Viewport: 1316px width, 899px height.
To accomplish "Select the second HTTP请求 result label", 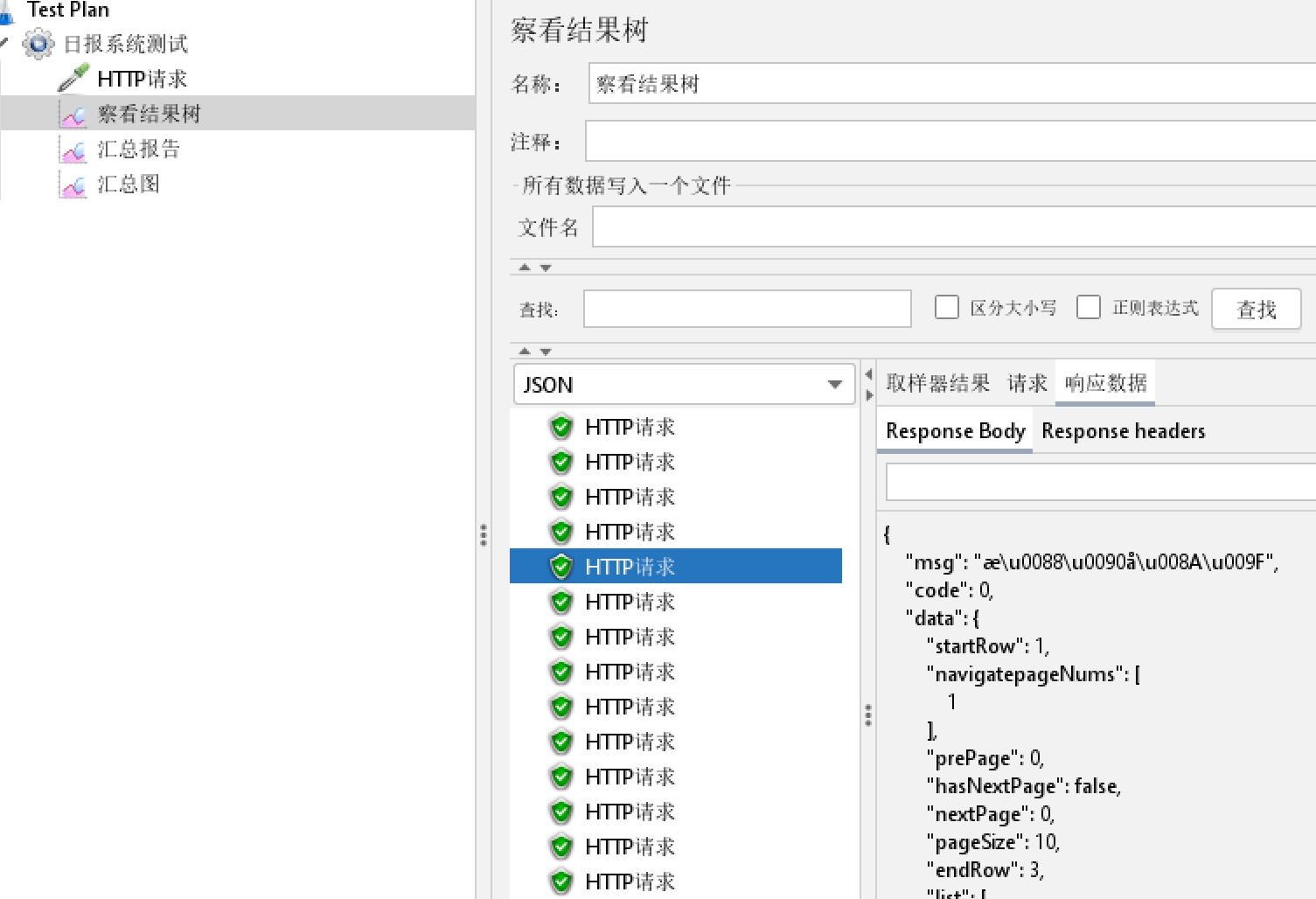I will tap(630, 462).
